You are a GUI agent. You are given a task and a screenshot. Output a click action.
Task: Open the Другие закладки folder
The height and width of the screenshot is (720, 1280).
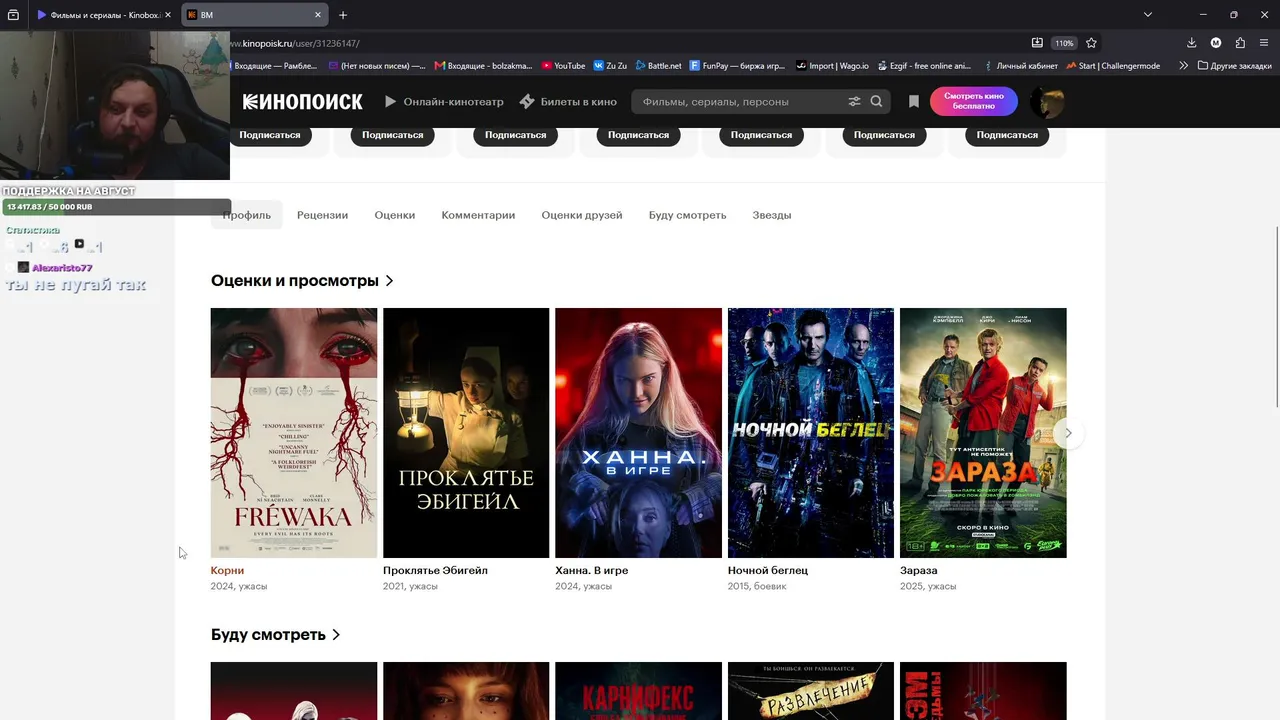[x=1234, y=66]
